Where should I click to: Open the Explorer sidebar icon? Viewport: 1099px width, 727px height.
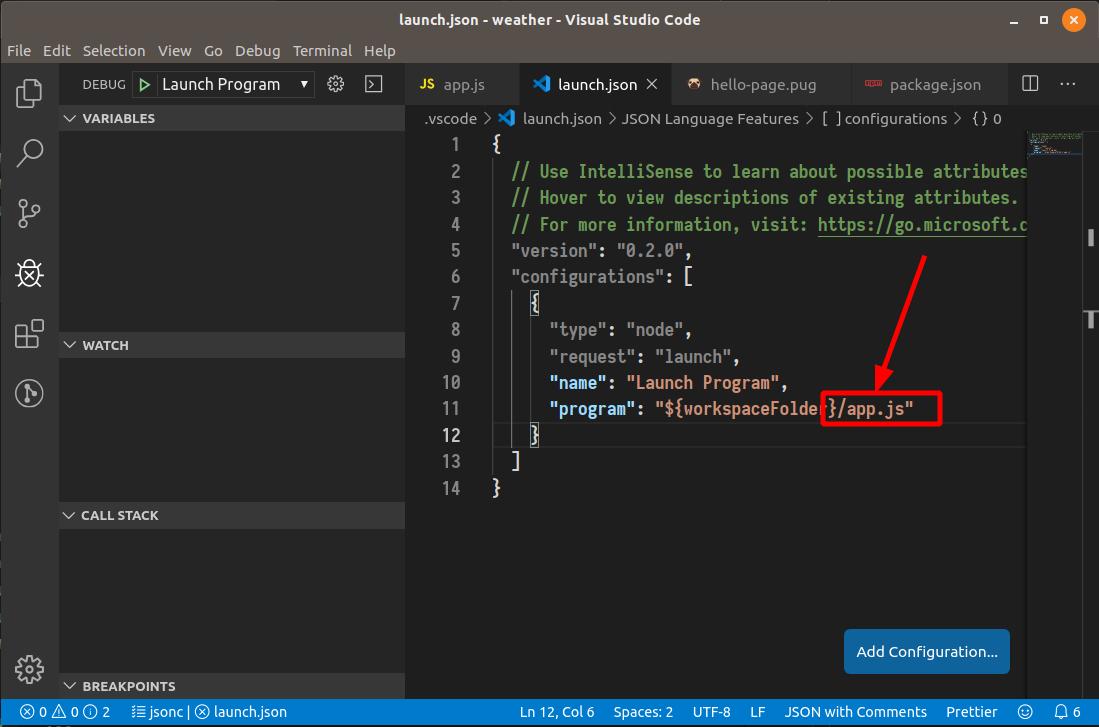point(29,92)
